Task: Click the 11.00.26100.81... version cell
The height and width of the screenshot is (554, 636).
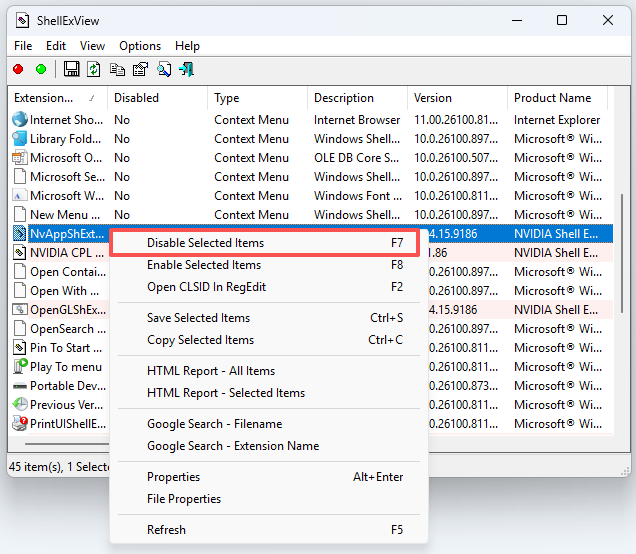Action: tap(456, 120)
